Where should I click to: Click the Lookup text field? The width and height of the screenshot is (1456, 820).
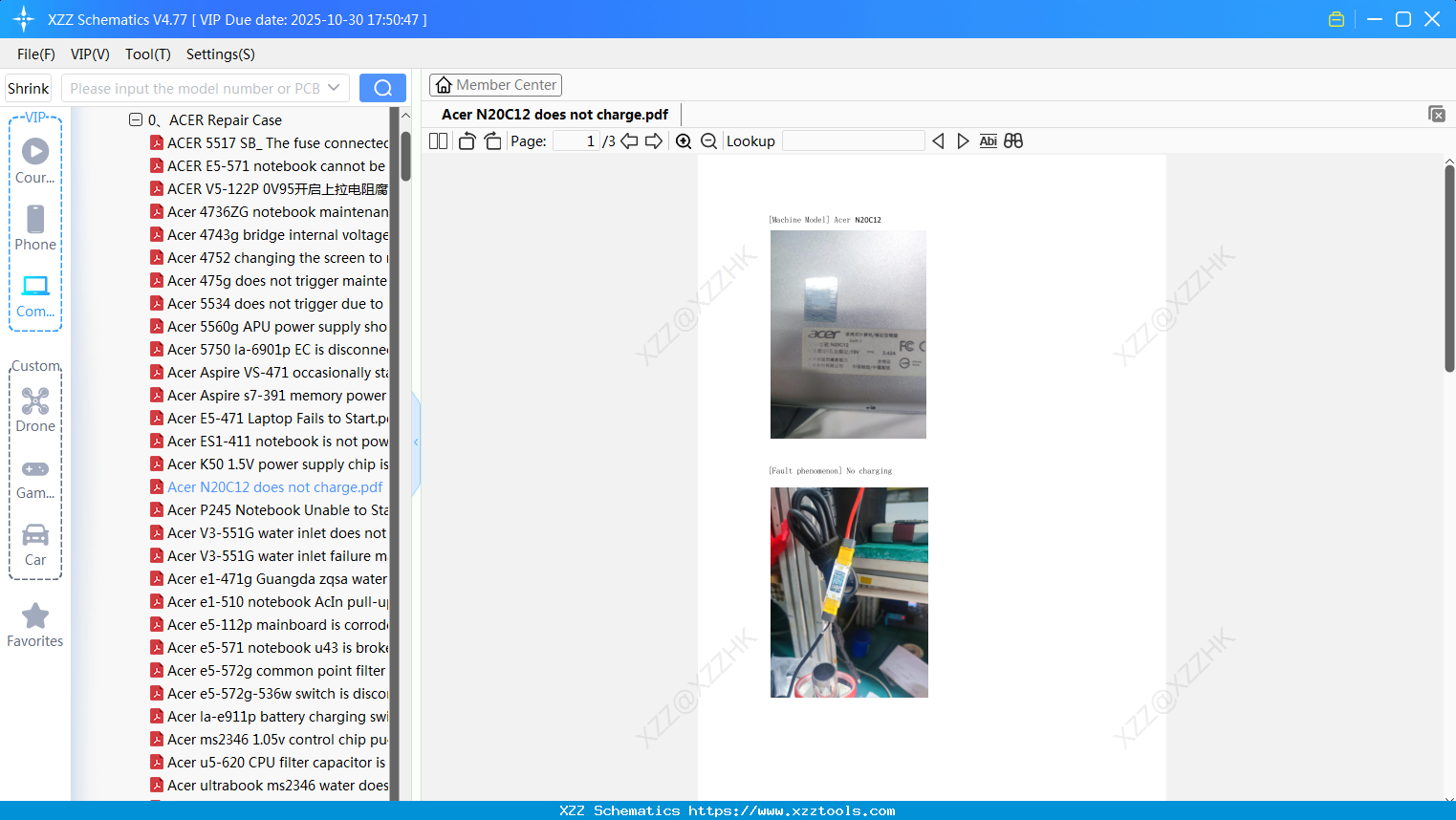[853, 140]
